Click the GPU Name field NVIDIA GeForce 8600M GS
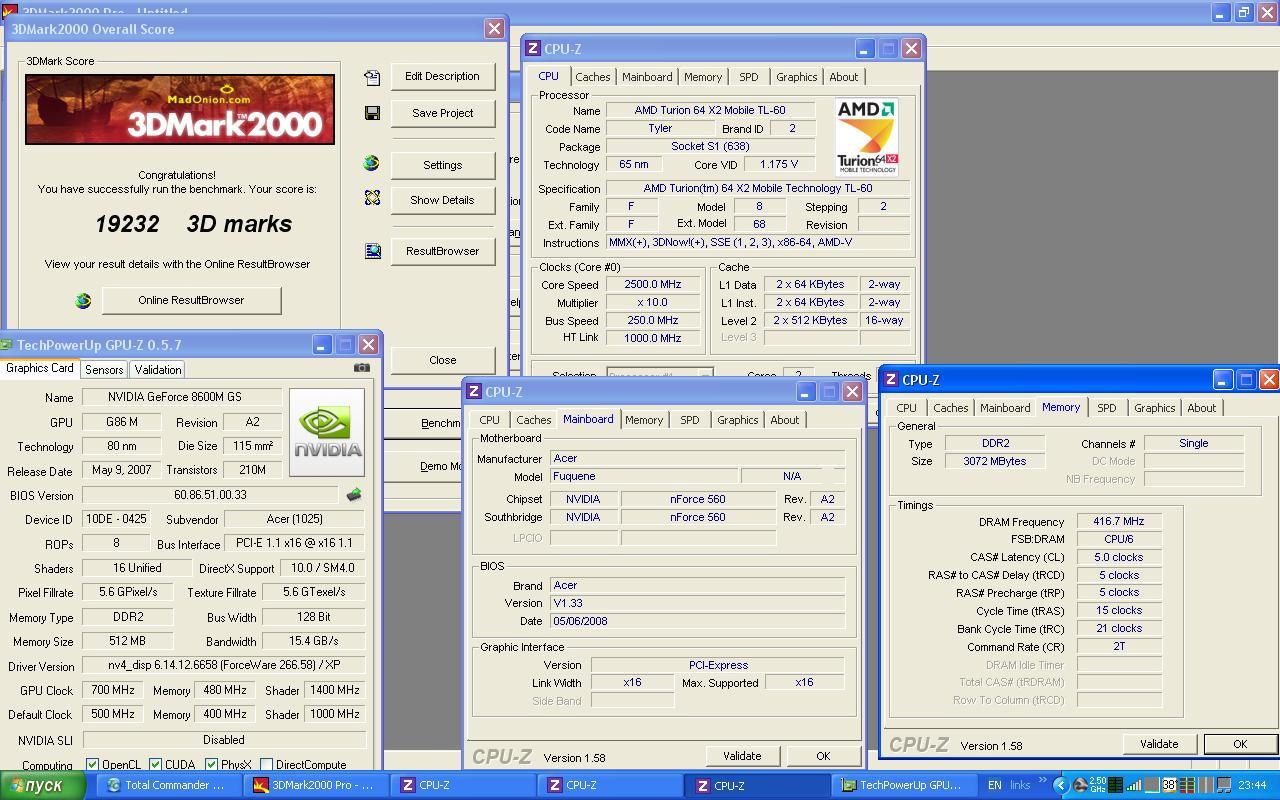 (x=181, y=397)
